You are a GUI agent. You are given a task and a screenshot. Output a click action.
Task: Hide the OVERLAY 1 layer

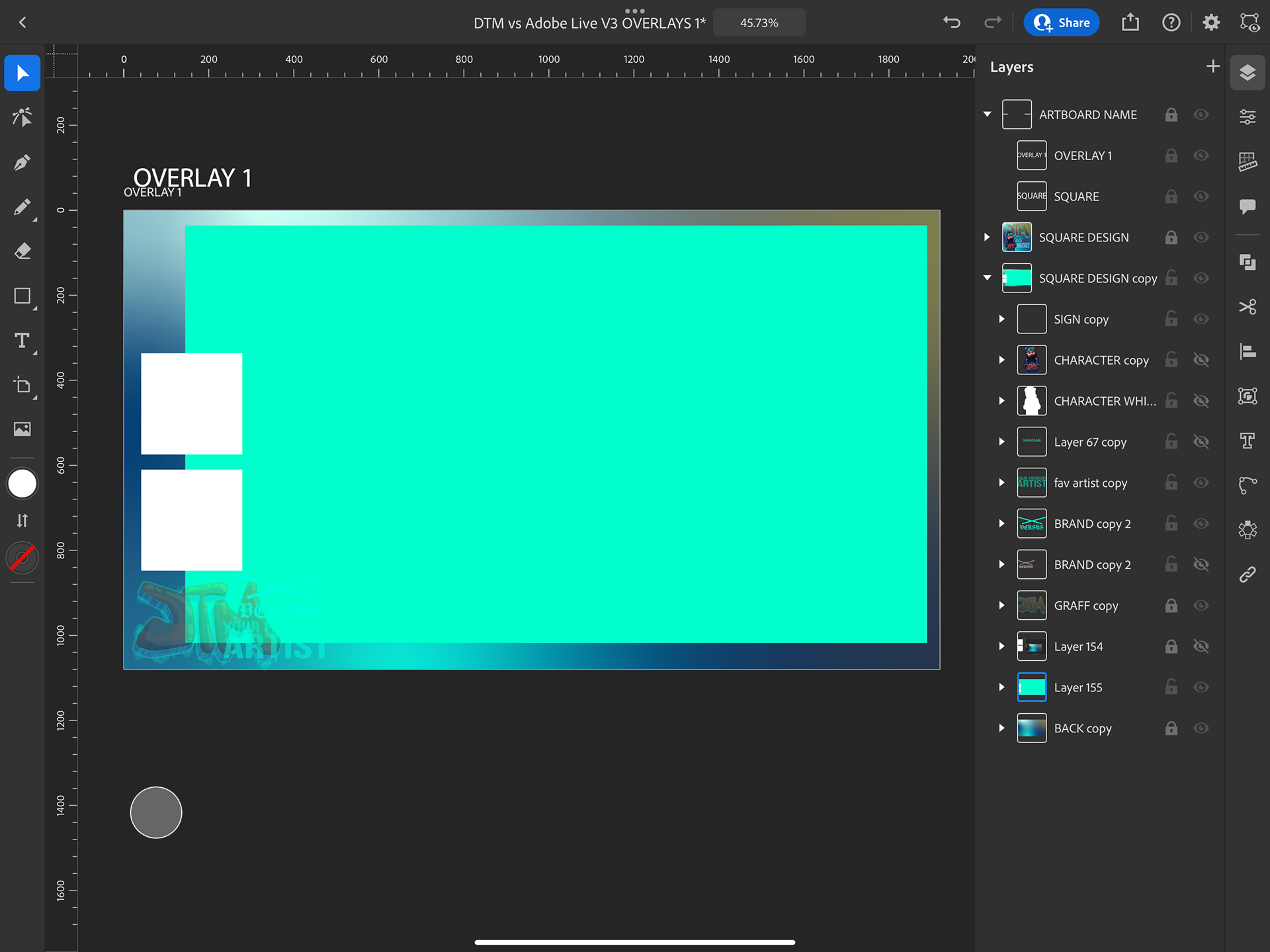(1201, 155)
